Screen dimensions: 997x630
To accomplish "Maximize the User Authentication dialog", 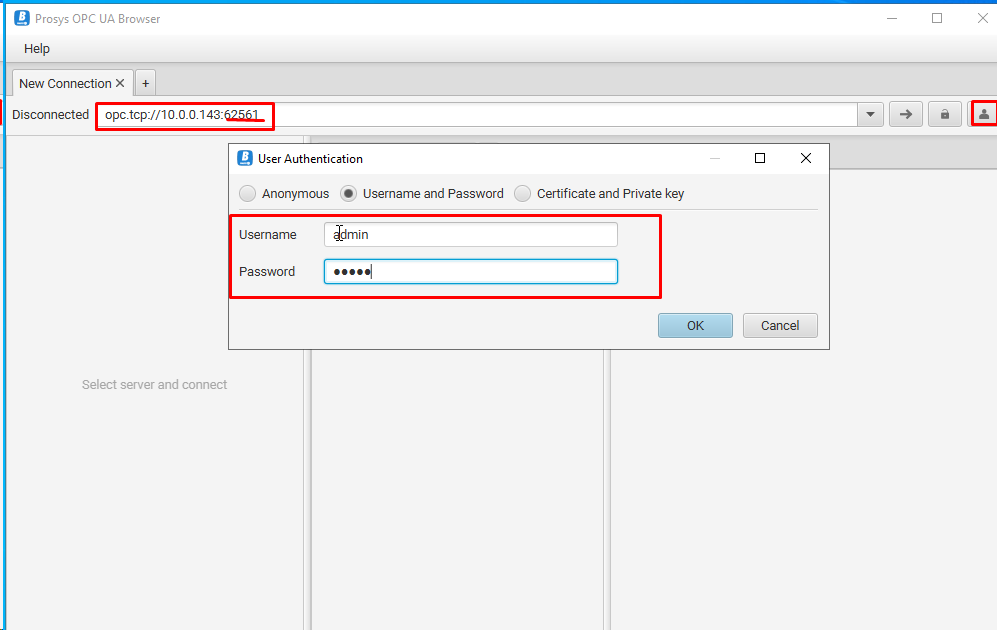I will 760,158.
